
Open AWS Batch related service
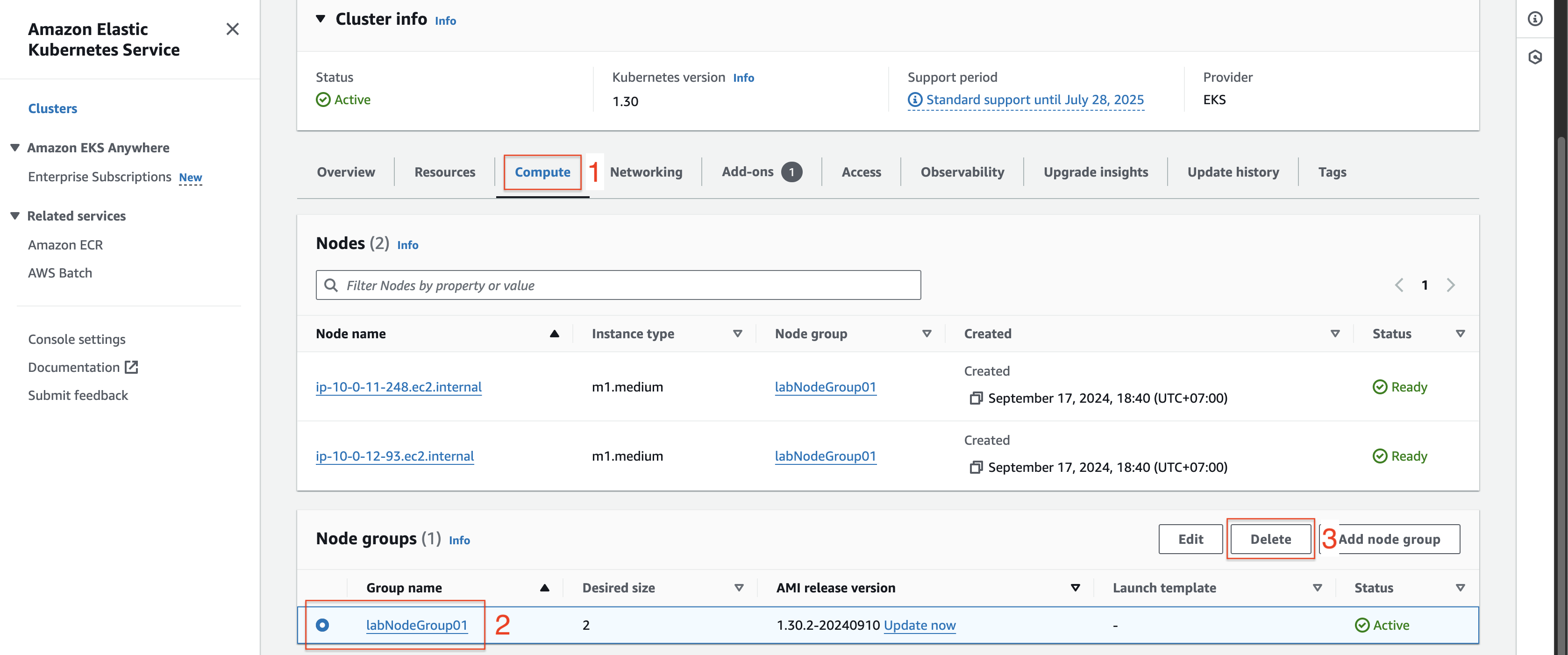coord(60,273)
